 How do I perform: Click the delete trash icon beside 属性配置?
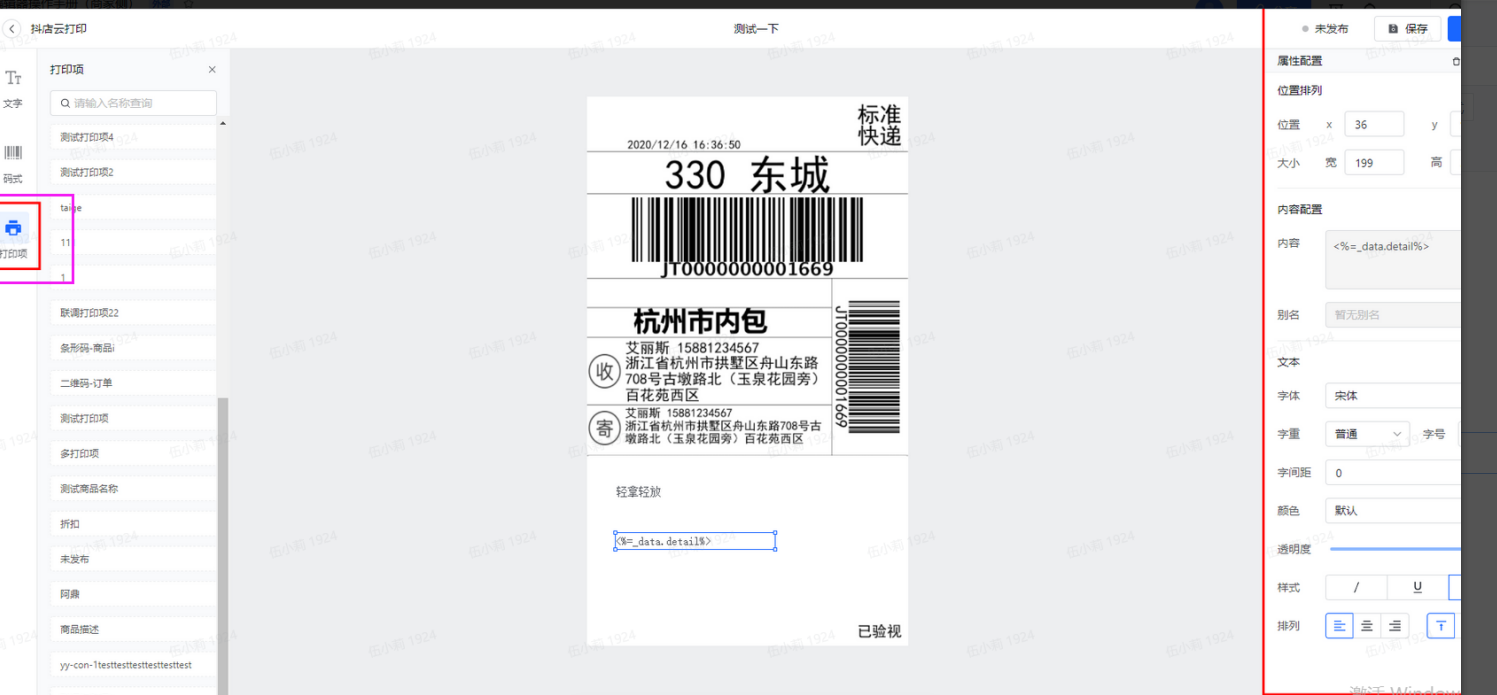[1455, 61]
